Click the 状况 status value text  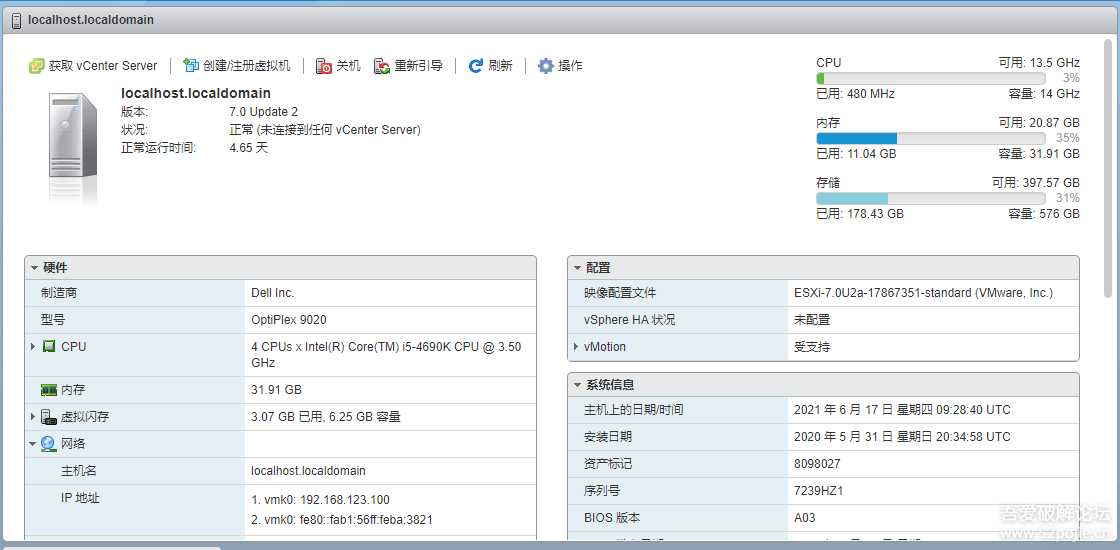coord(325,130)
